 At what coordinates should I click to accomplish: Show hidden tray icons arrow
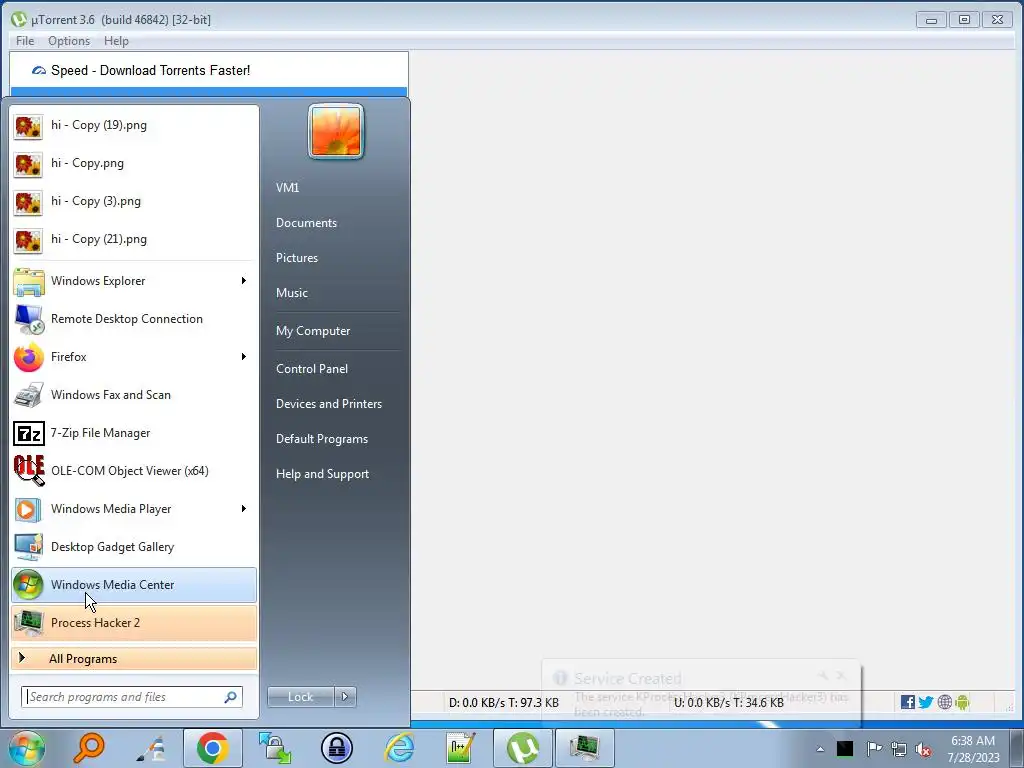click(820, 749)
